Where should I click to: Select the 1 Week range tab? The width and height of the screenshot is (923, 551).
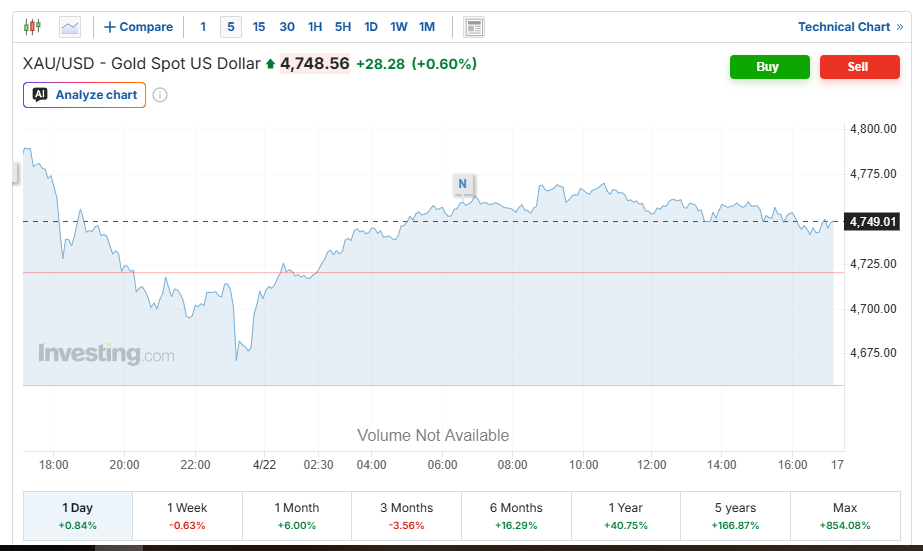187,516
